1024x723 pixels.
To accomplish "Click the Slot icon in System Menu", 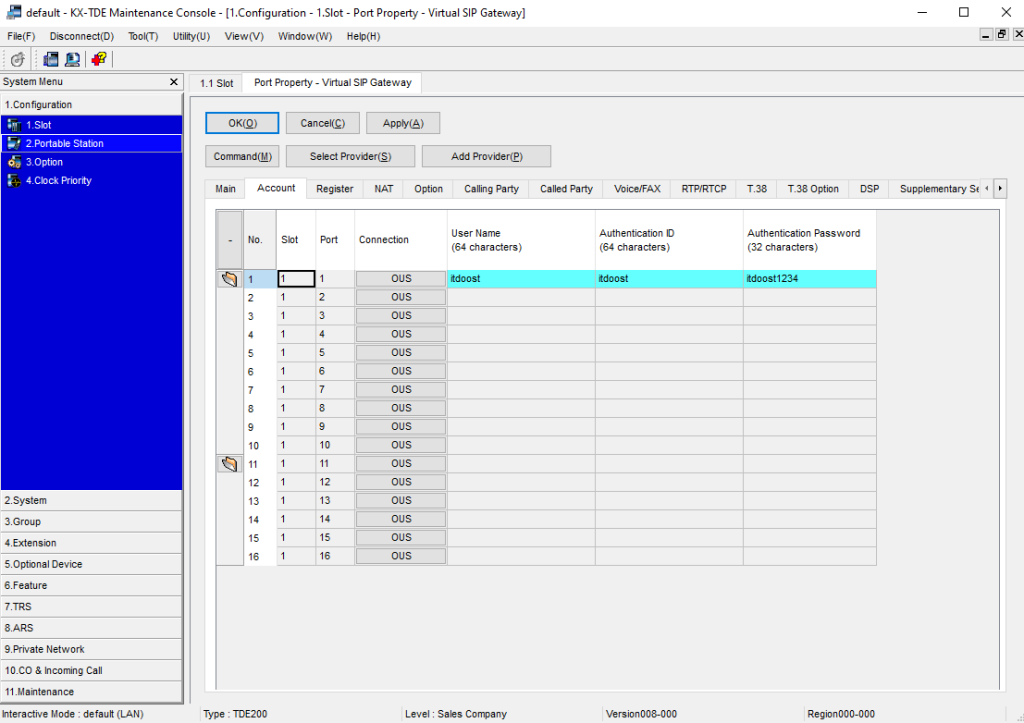I will 14,125.
